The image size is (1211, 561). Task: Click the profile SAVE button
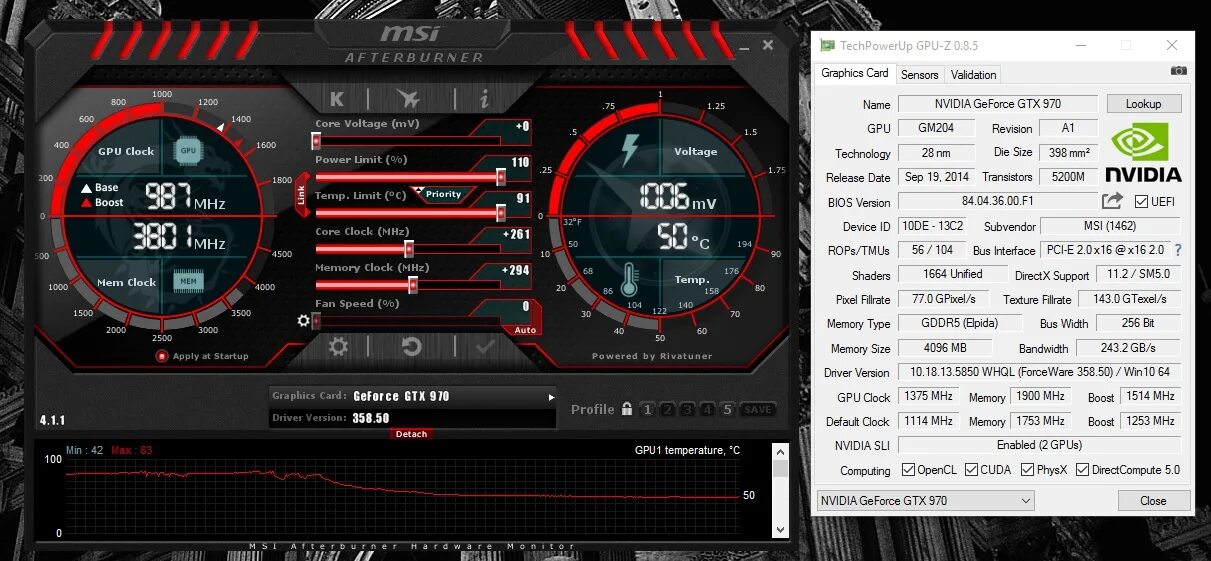coord(757,410)
